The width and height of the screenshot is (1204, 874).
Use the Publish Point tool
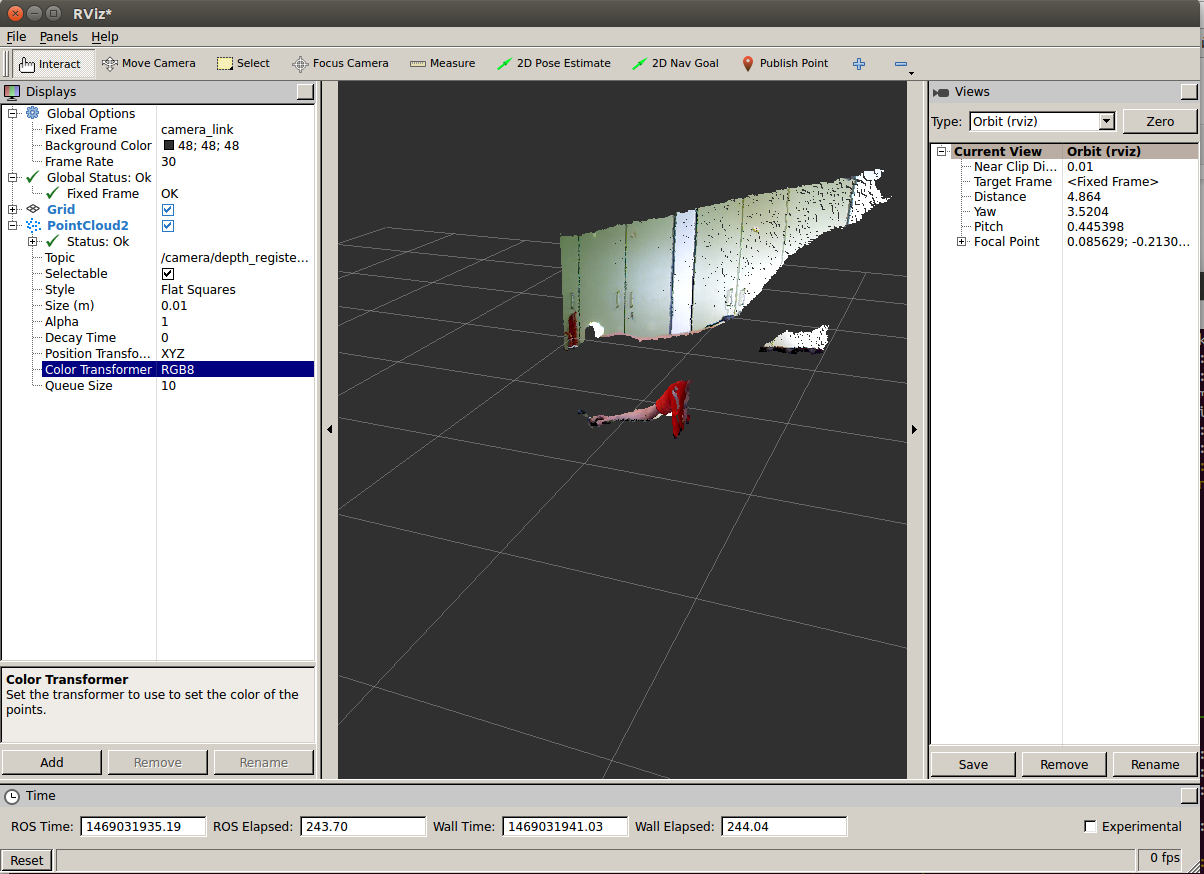pyautogui.click(x=785, y=63)
